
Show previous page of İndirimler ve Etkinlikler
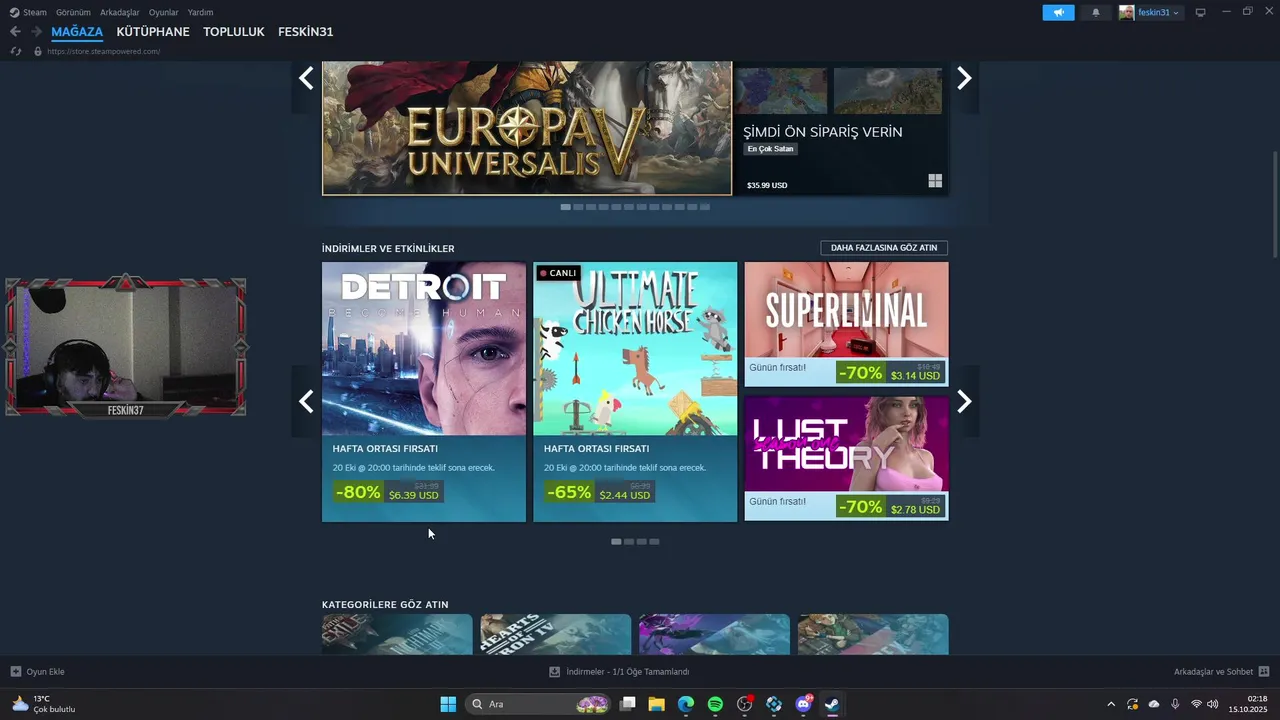click(306, 401)
